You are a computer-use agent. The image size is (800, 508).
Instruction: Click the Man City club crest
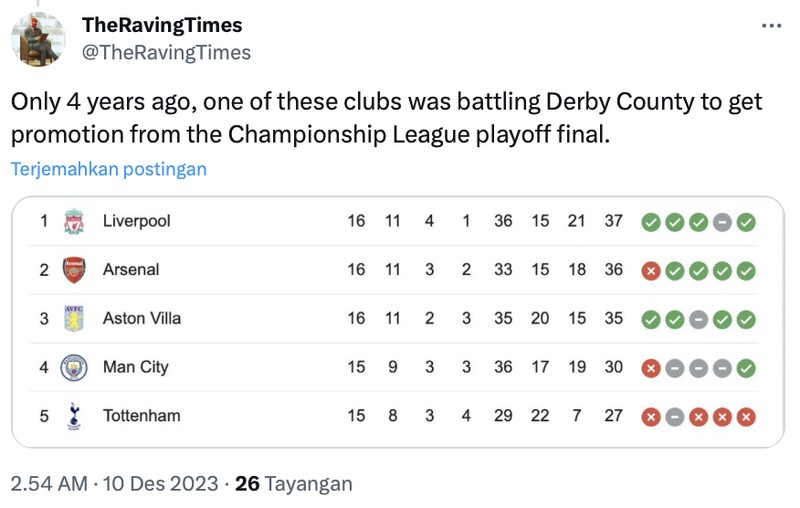pyautogui.click(x=73, y=368)
